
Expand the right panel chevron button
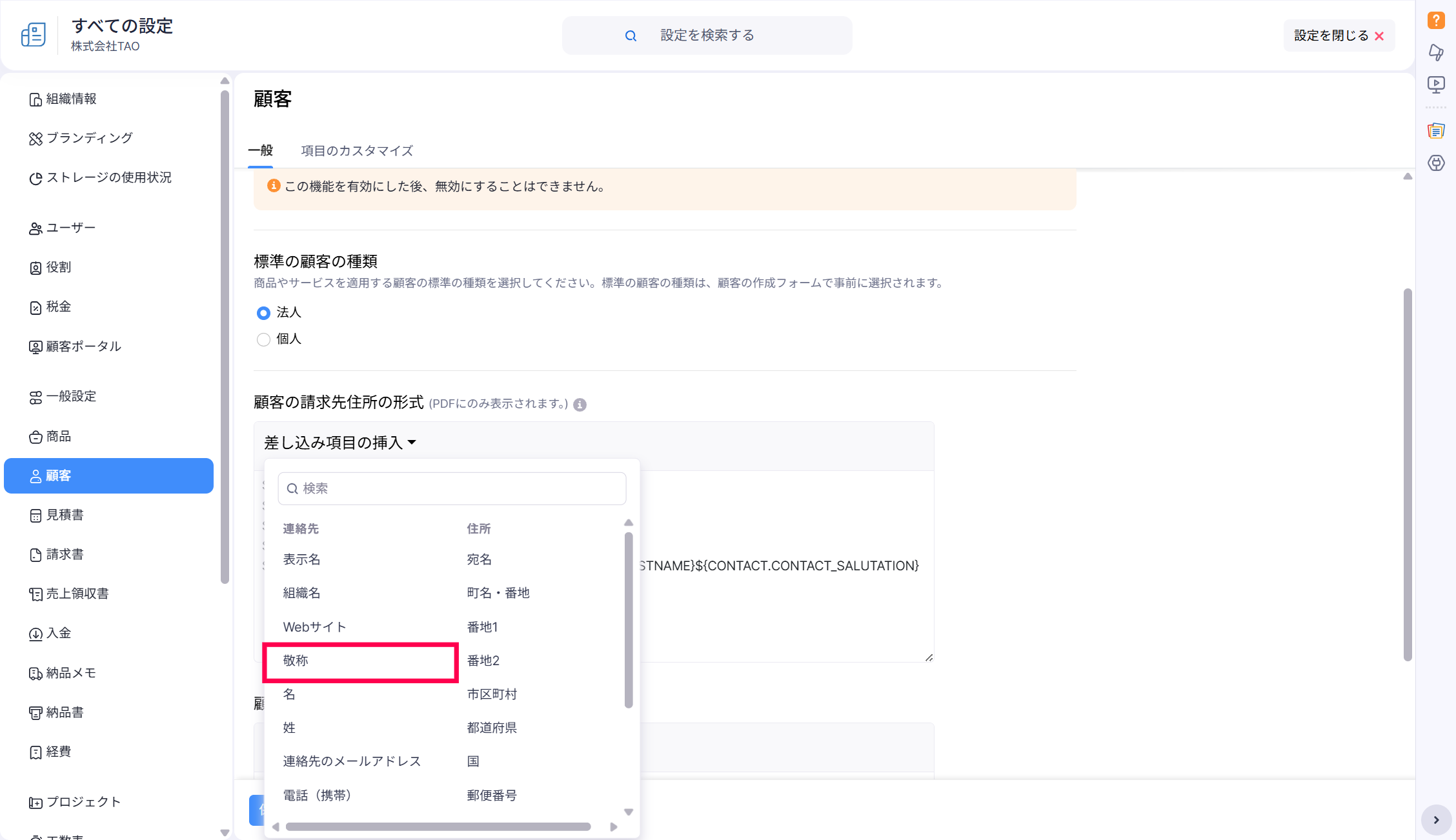click(x=1436, y=820)
